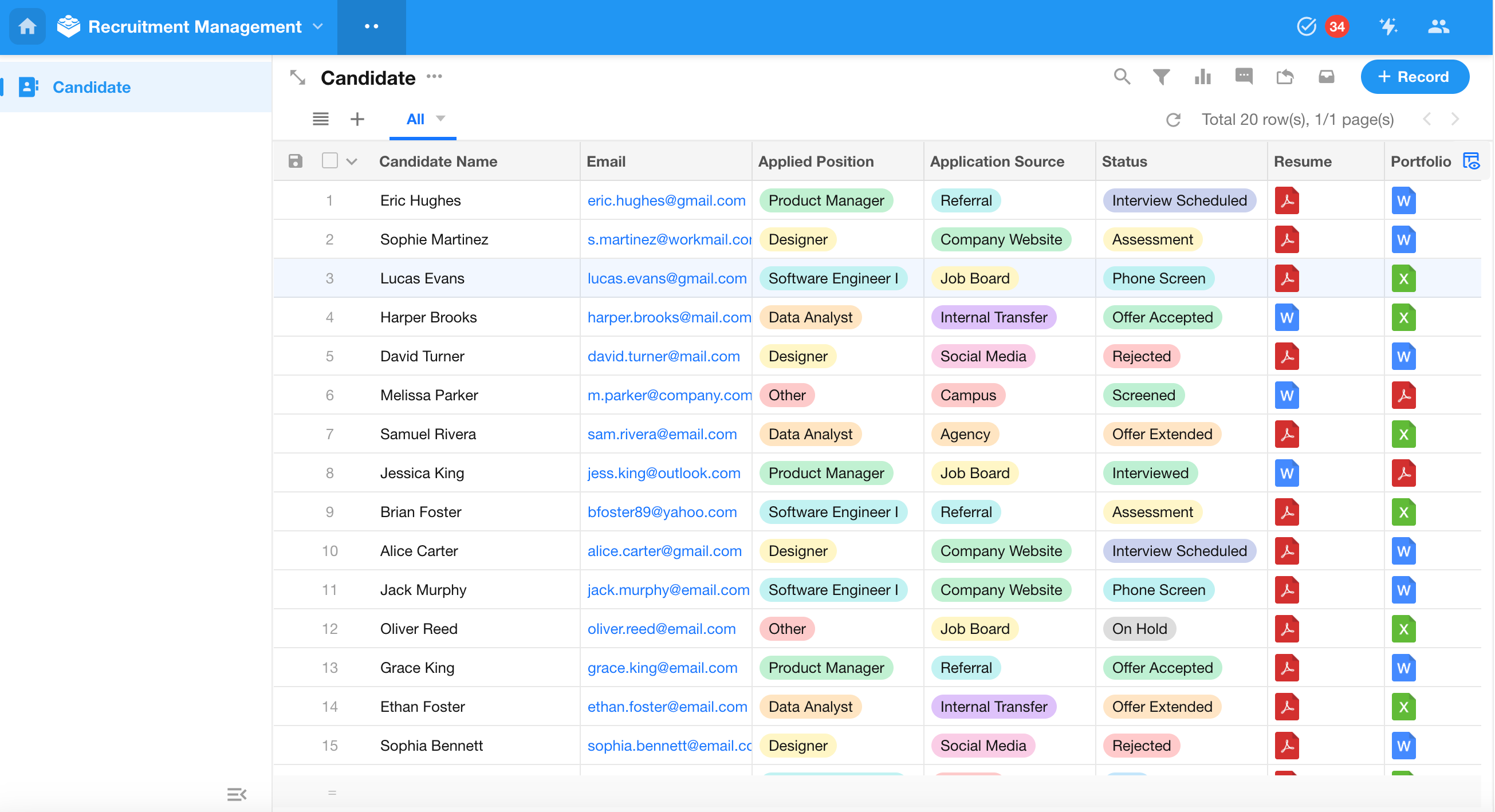This screenshot has height=812, width=1495.
Task: Click Interview Scheduled status tag for Eric Hughes
Action: tap(1179, 200)
